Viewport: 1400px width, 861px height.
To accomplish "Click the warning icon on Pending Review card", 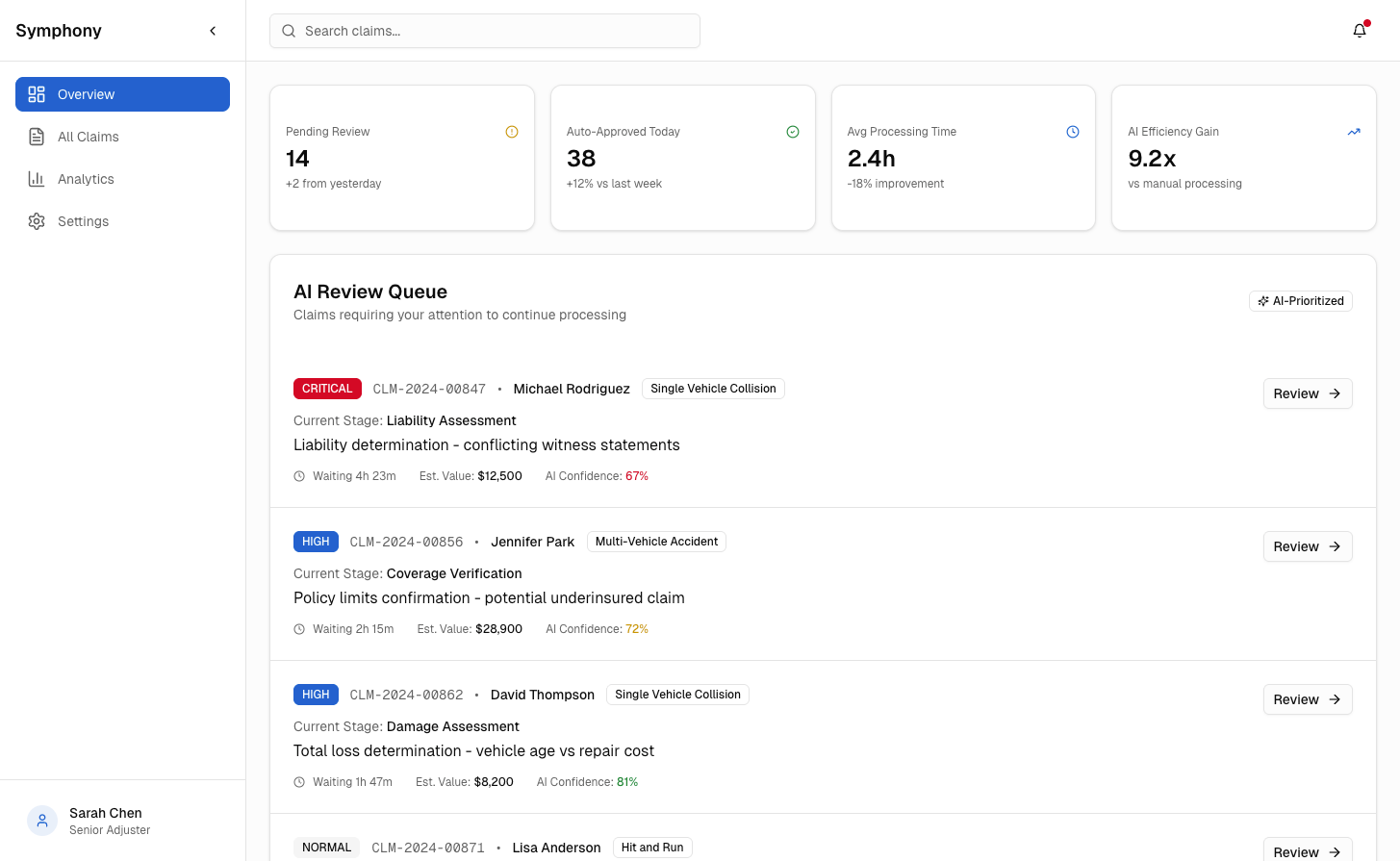I will tap(512, 132).
